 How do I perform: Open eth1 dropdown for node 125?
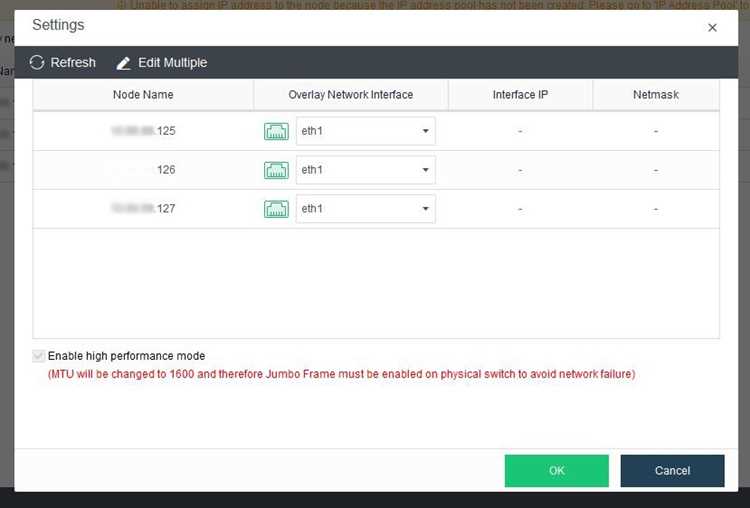[365, 131]
